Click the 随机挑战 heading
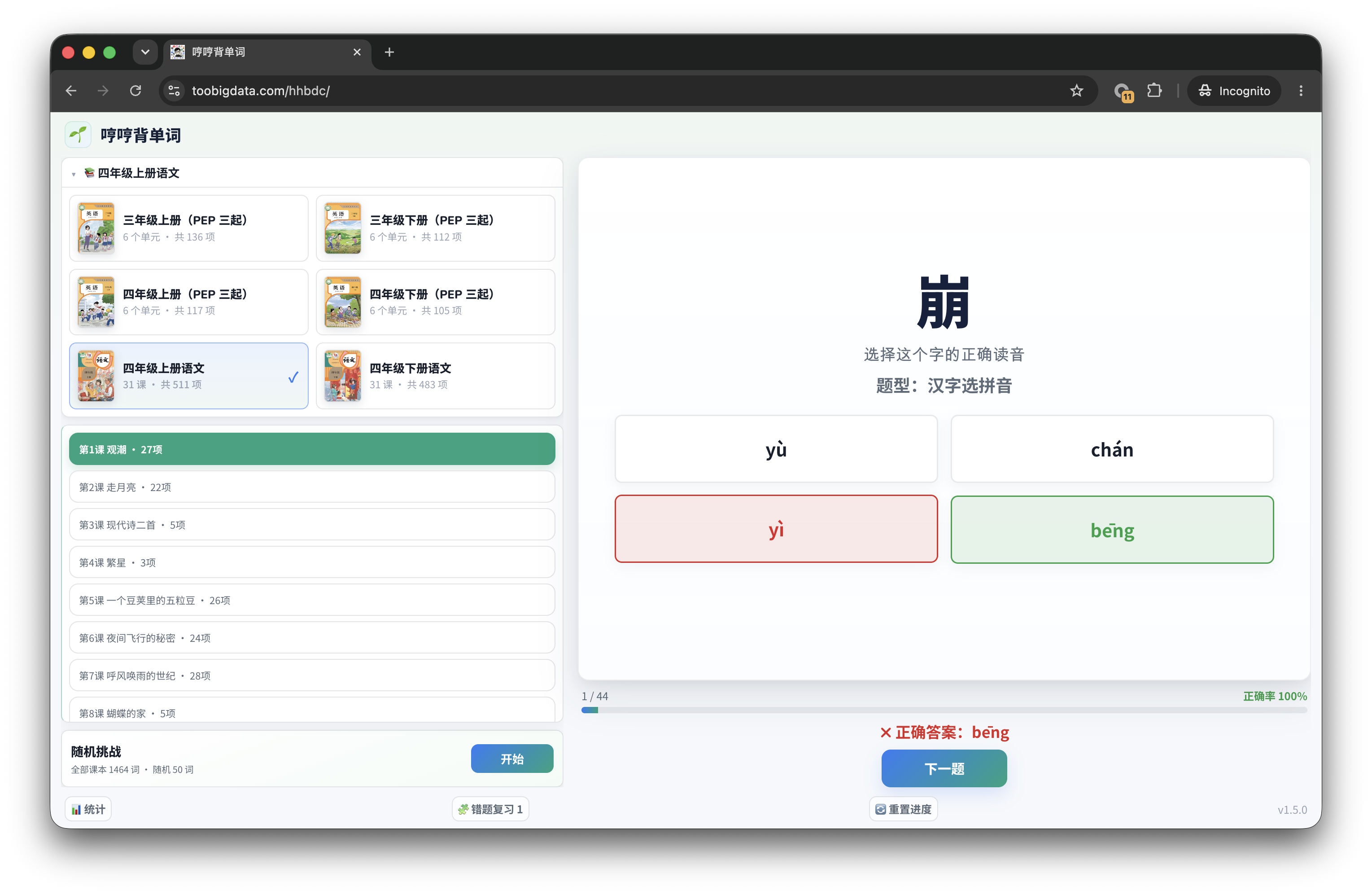 tap(96, 751)
